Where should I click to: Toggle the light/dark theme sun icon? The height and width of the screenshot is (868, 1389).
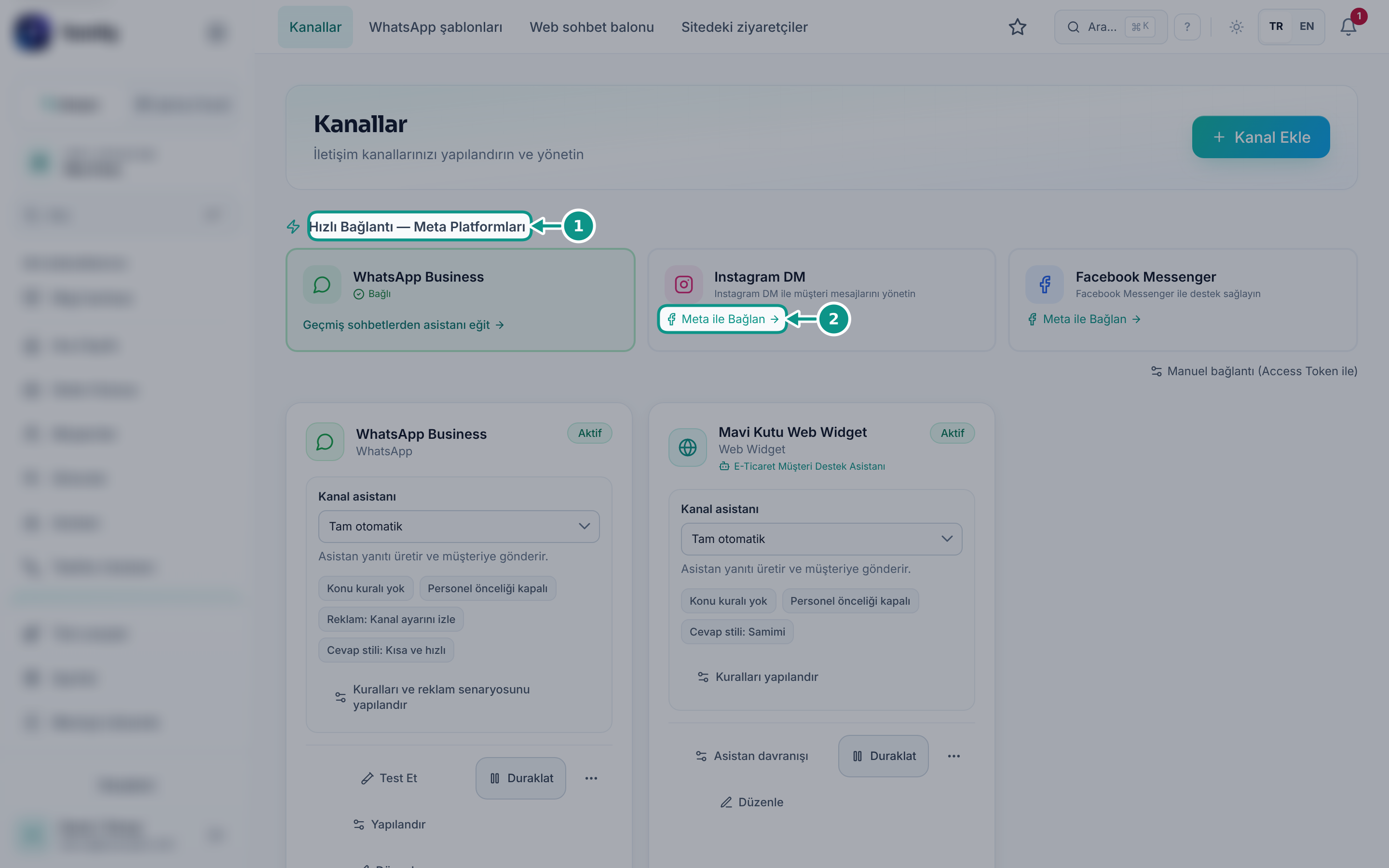(x=1236, y=27)
